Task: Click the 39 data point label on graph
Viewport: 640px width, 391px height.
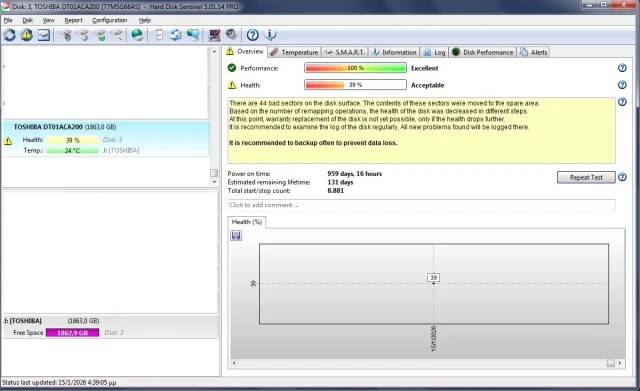Action: (x=433, y=278)
